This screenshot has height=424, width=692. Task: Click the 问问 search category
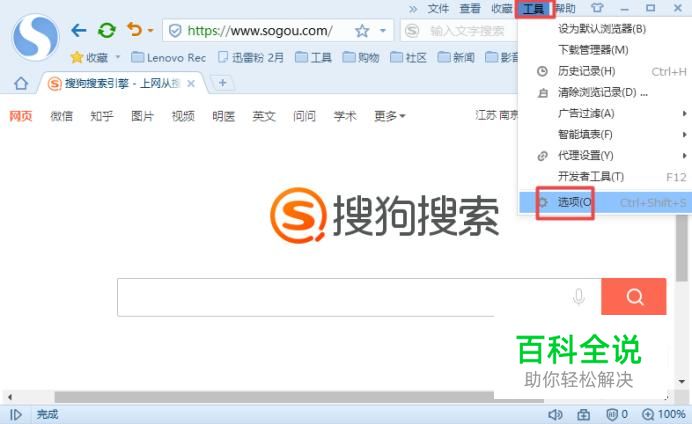coord(305,116)
